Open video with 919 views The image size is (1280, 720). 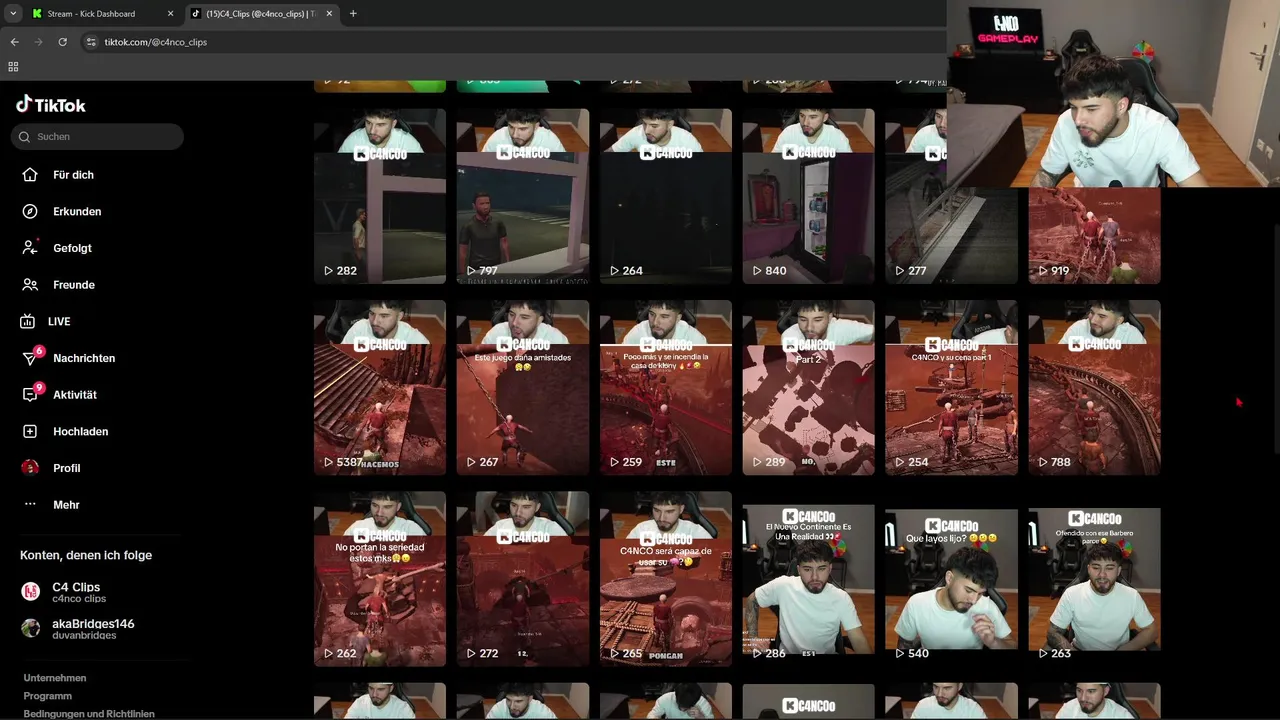[x=1095, y=236]
